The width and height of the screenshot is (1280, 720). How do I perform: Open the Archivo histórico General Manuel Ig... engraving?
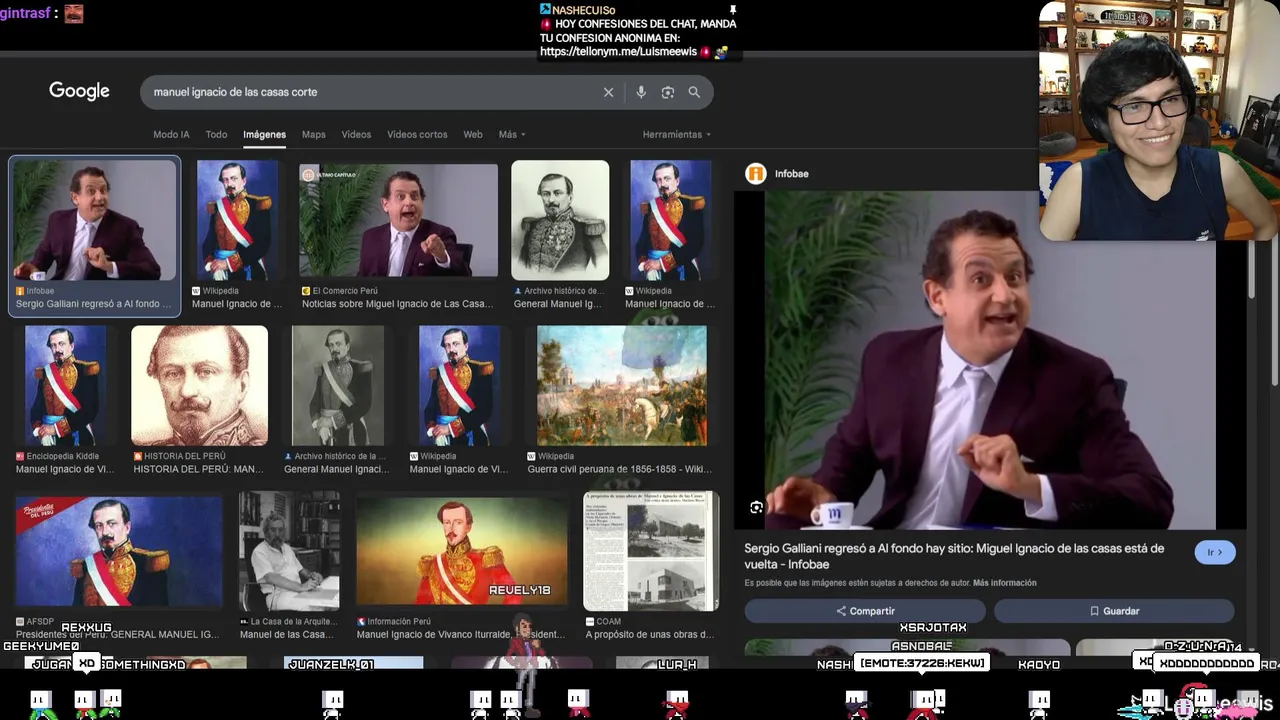(x=560, y=220)
